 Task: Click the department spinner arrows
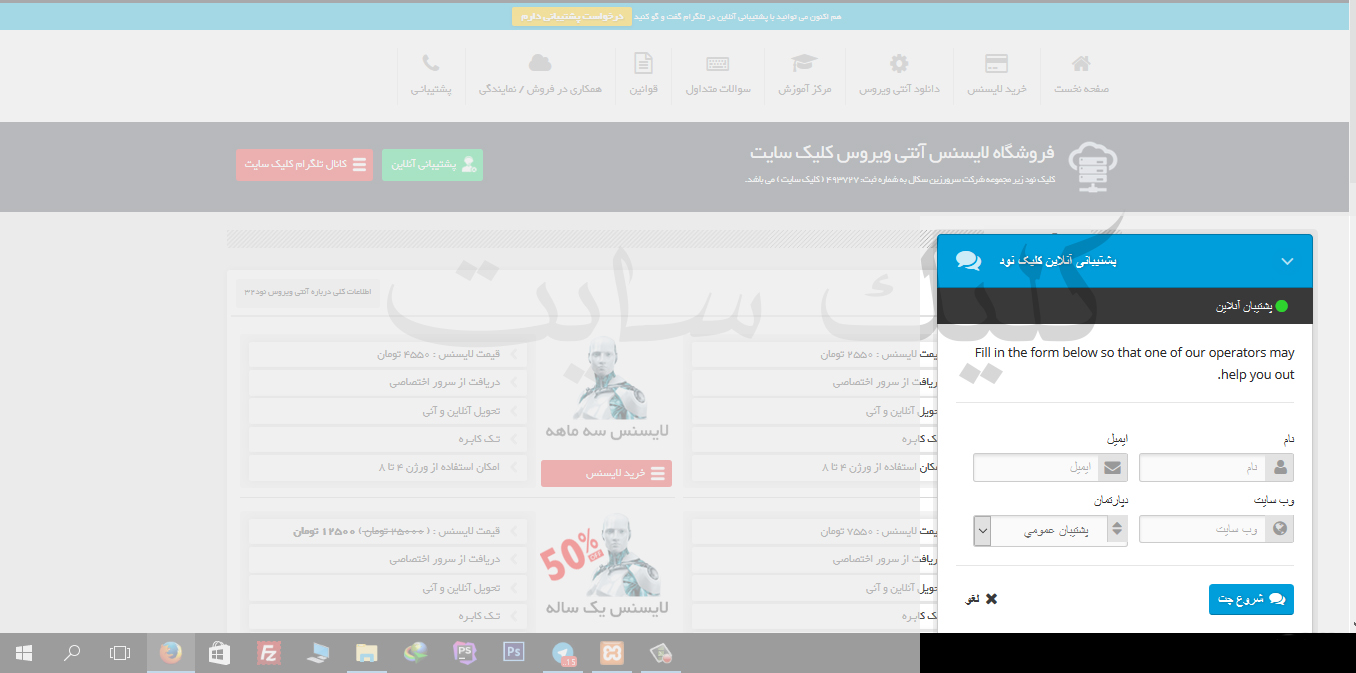[1116, 531]
